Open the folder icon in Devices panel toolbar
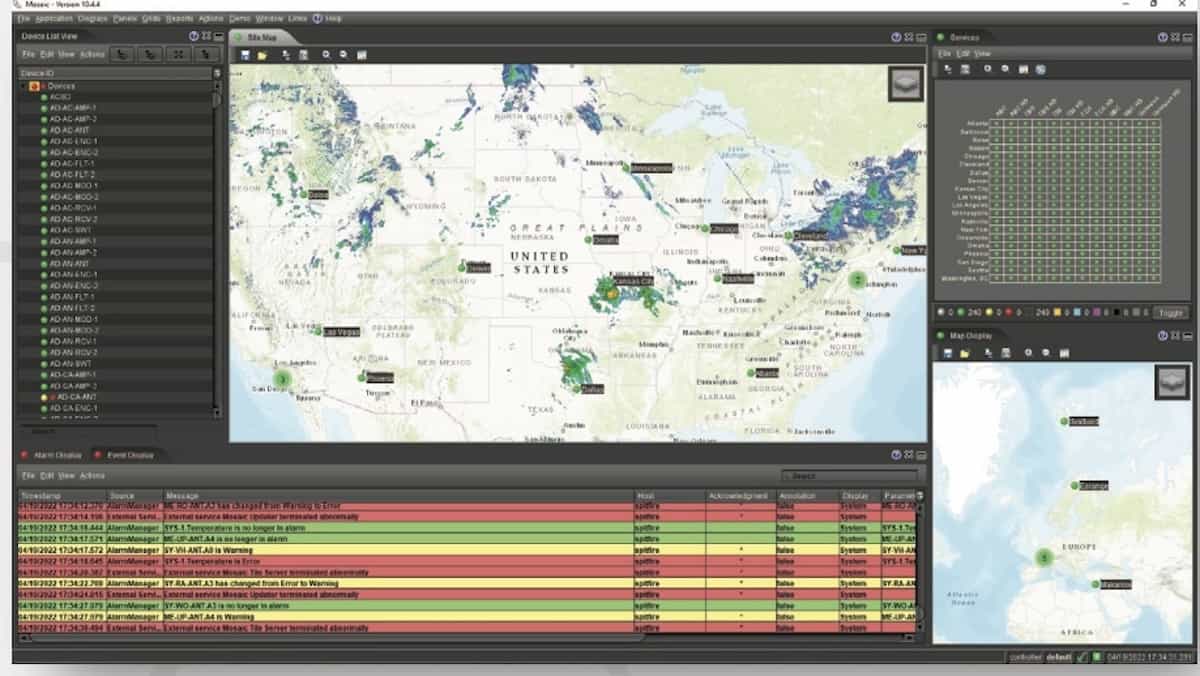Viewport: 1200px width, 676px height. point(967,67)
